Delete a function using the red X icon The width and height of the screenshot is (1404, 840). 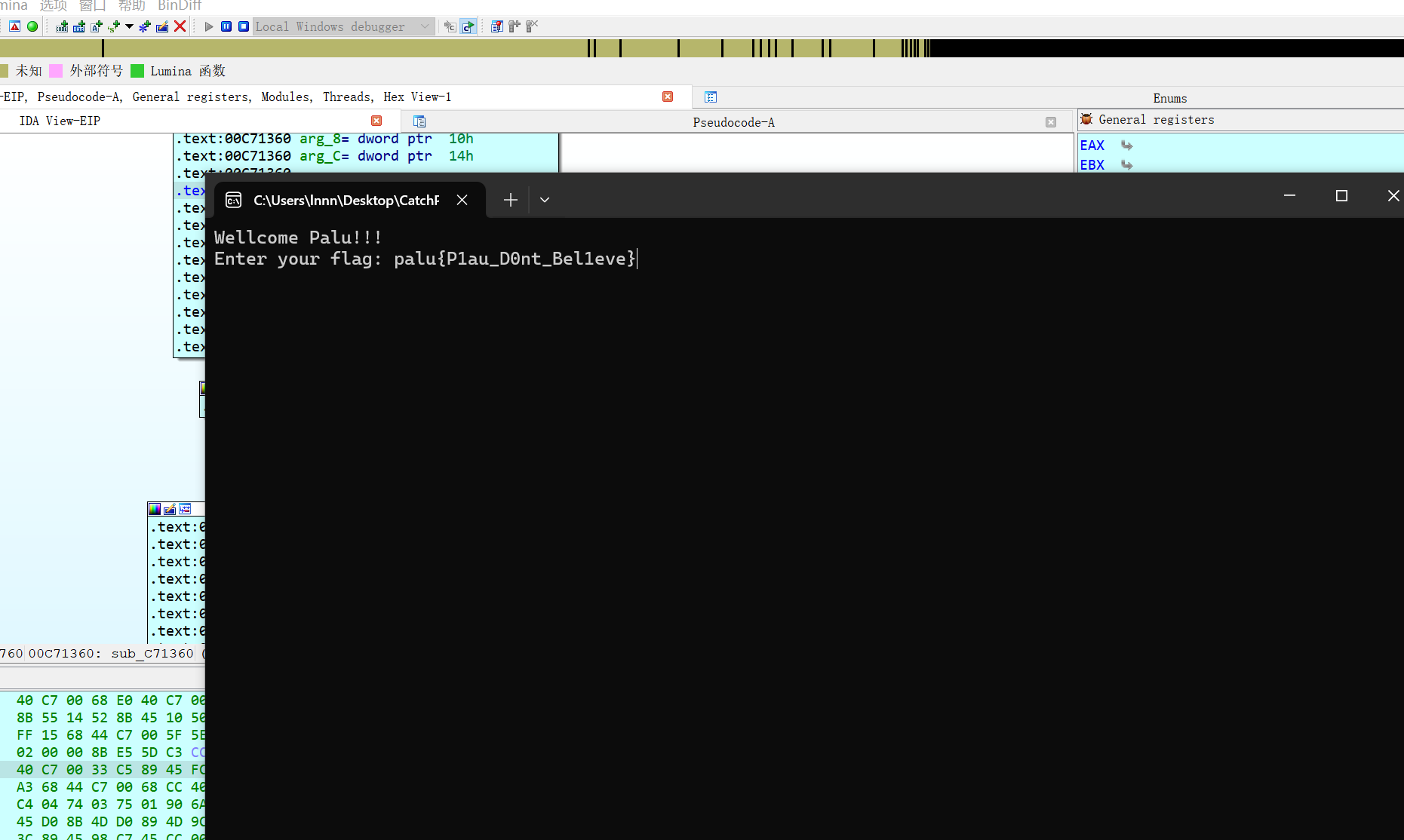pyautogui.click(x=180, y=26)
